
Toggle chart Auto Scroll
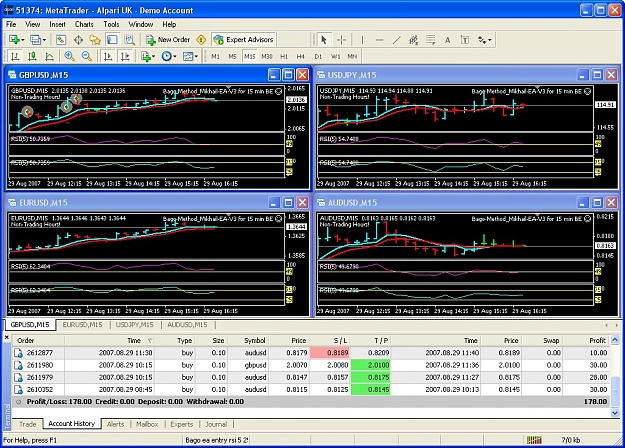(108, 56)
